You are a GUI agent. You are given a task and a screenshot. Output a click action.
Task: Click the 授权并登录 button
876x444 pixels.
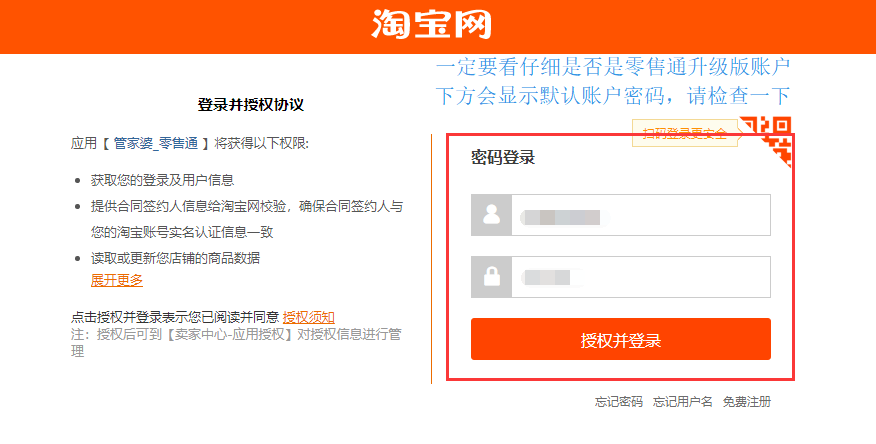pos(621,339)
